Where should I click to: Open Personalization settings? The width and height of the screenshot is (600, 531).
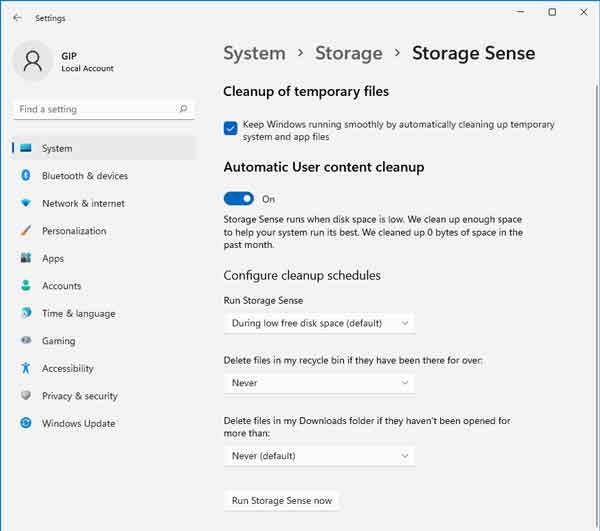(x=104, y=231)
